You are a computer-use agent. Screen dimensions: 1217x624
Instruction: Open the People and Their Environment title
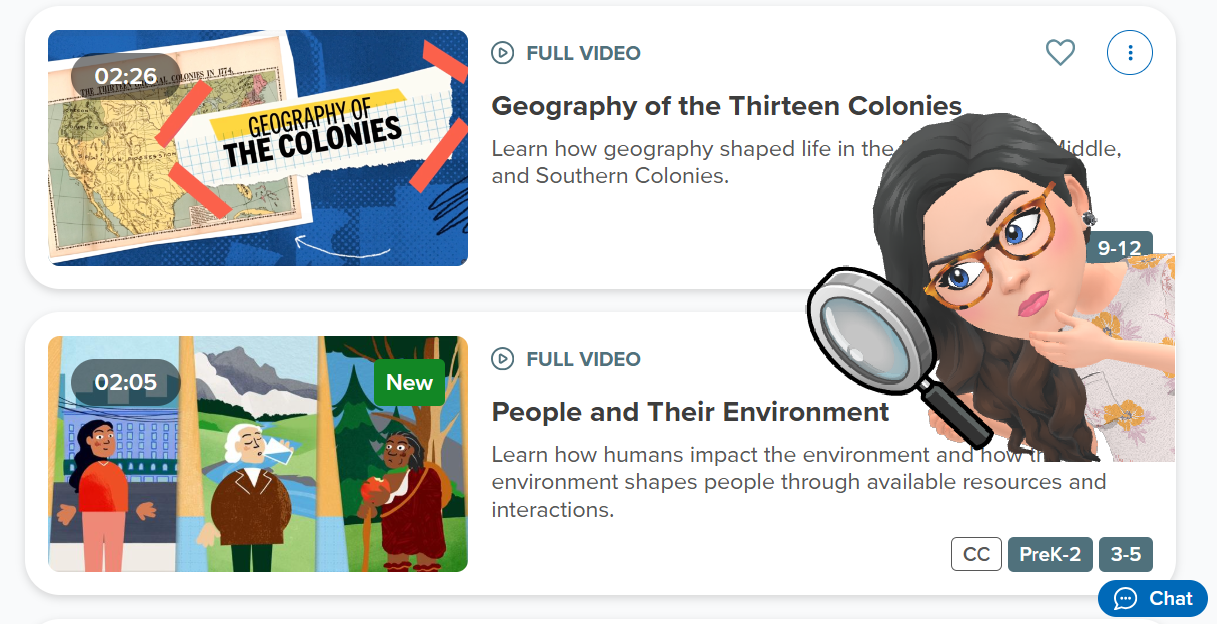point(690,412)
